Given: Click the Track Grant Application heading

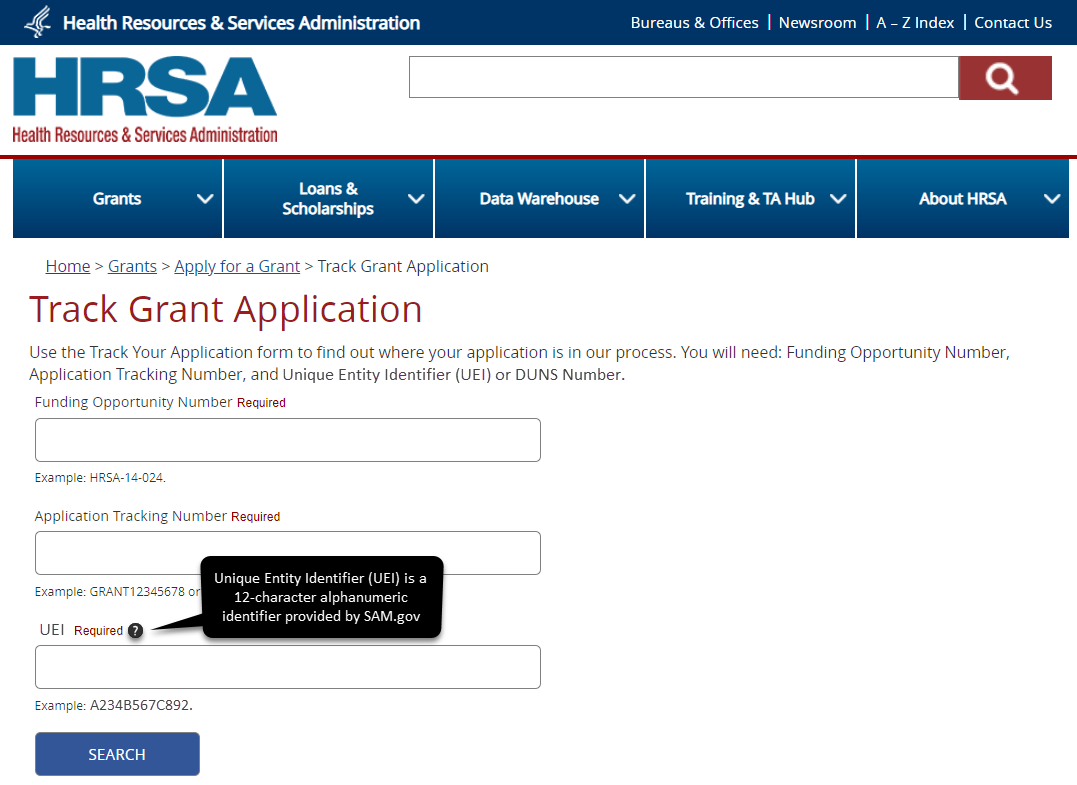Looking at the screenshot, I should click(225, 310).
